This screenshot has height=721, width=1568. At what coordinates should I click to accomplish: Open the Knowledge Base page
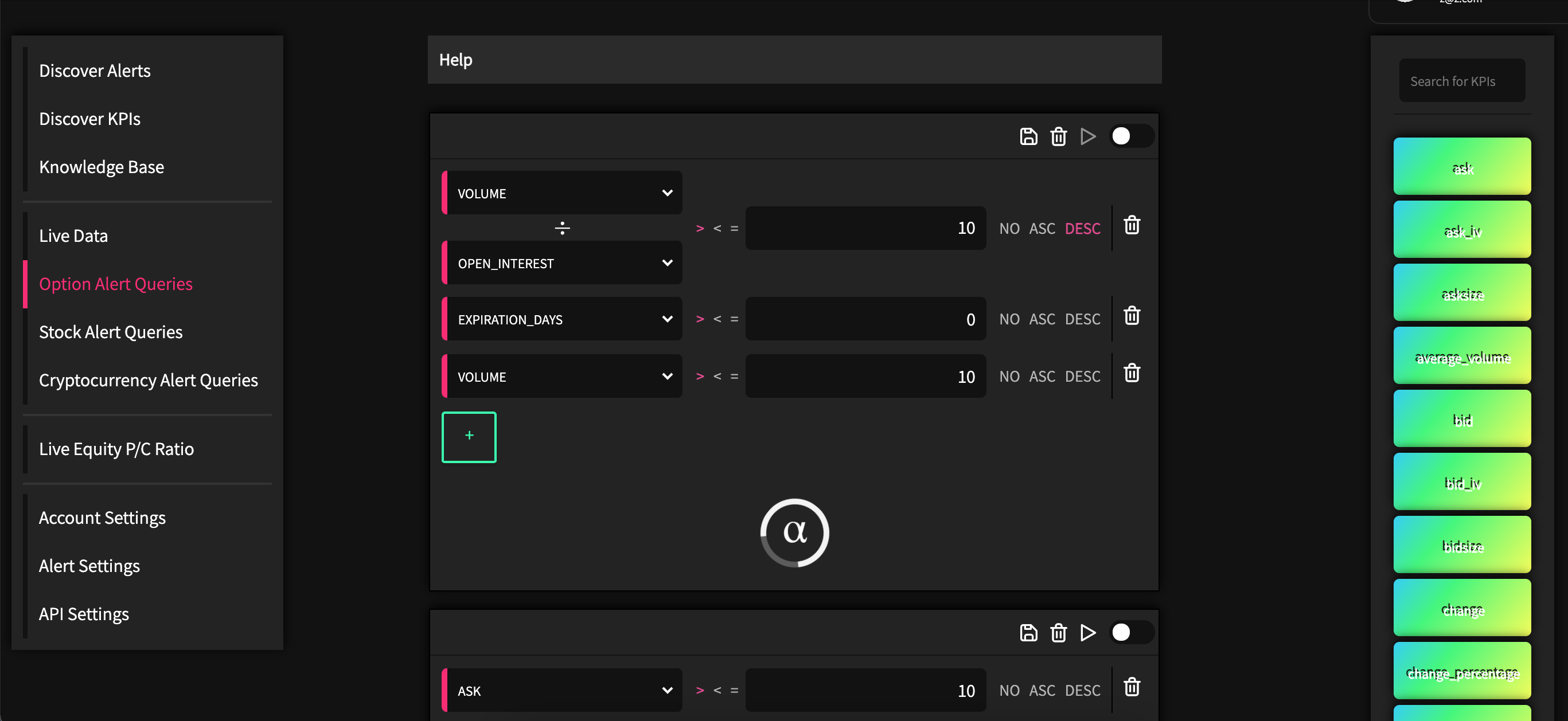(x=101, y=167)
